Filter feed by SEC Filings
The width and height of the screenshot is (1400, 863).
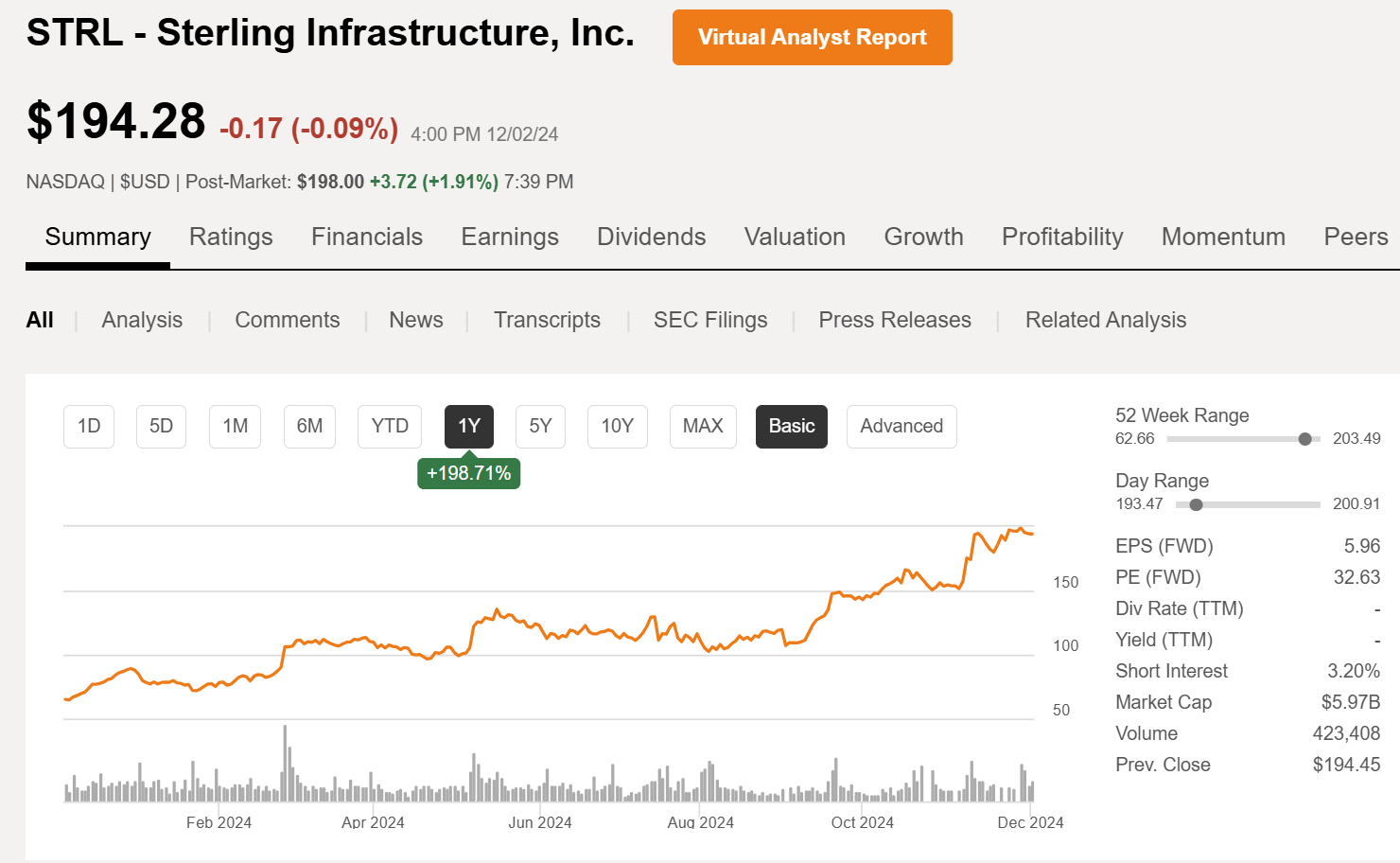[710, 320]
